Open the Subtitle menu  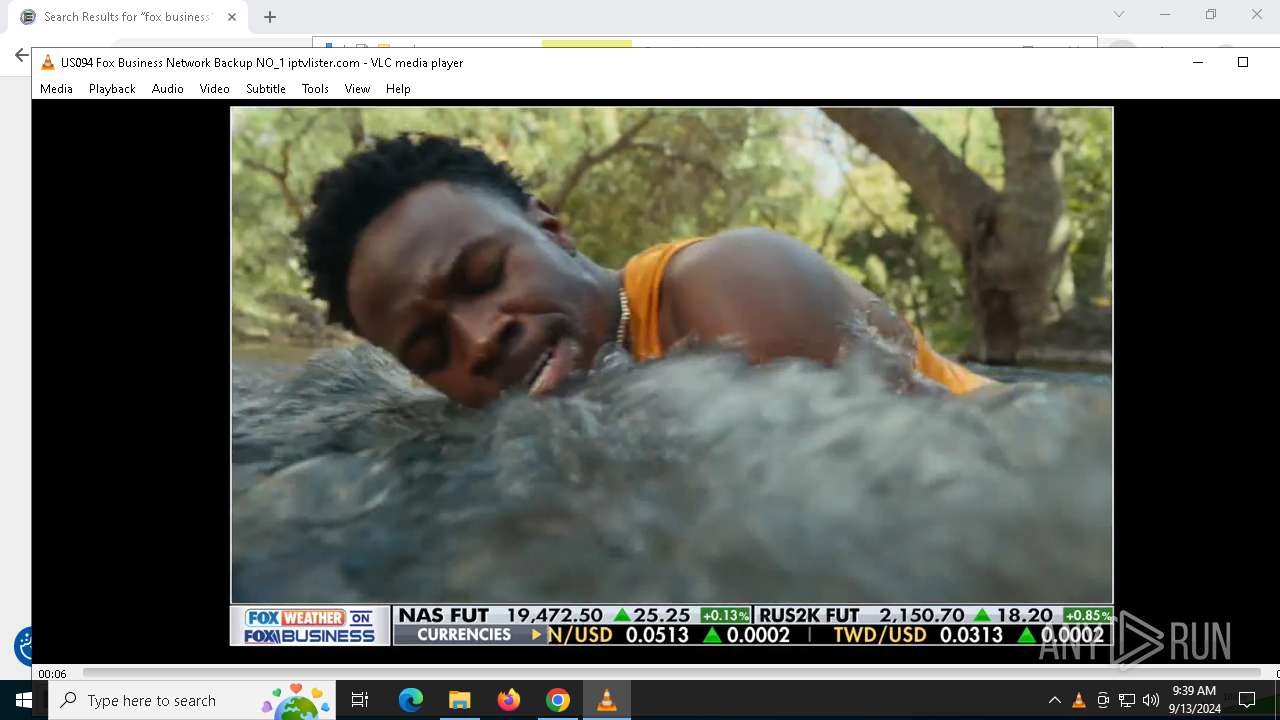pyautogui.click(x=265, y=89)
